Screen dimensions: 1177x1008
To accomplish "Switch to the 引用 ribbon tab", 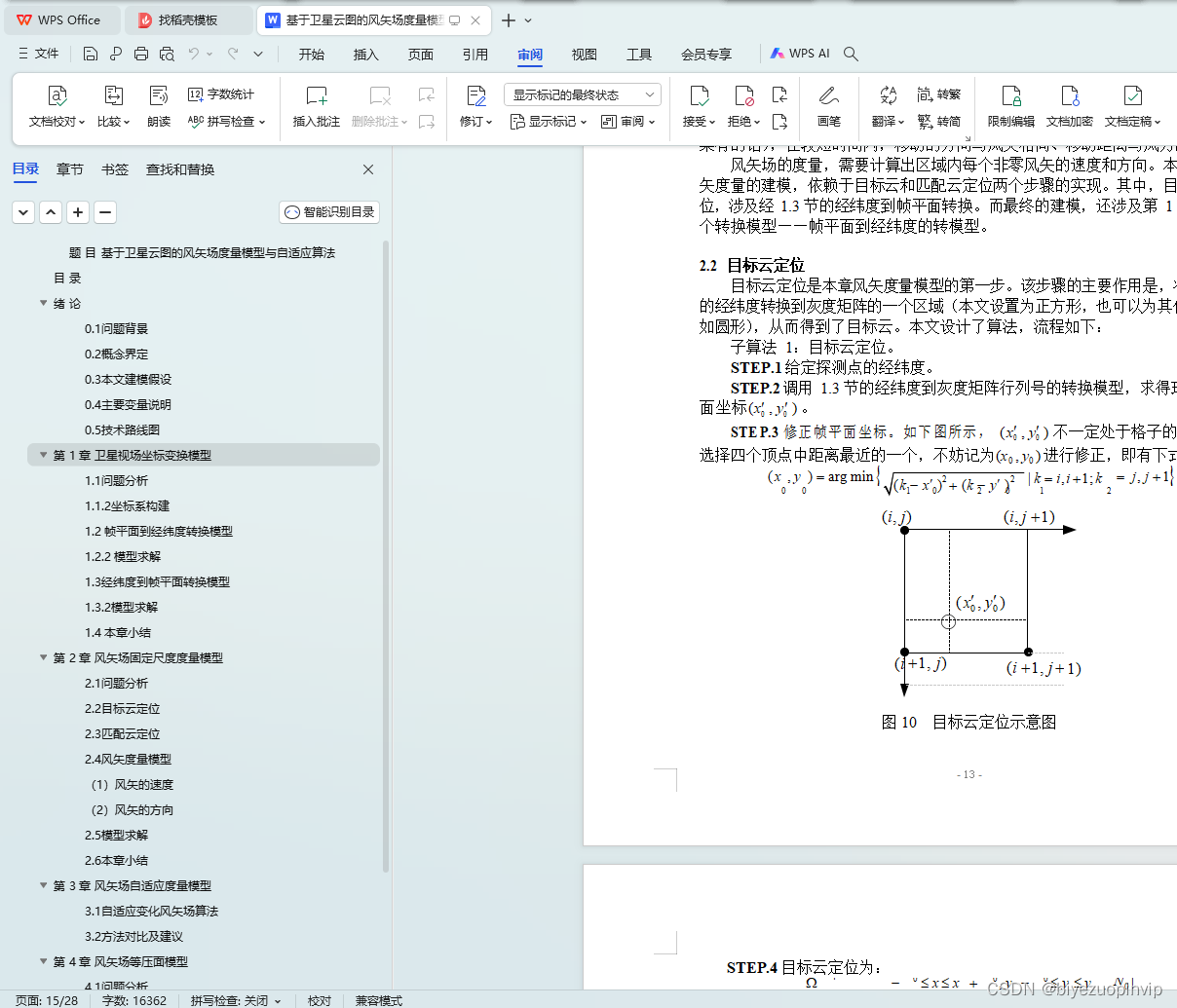I will click(475, 55).
